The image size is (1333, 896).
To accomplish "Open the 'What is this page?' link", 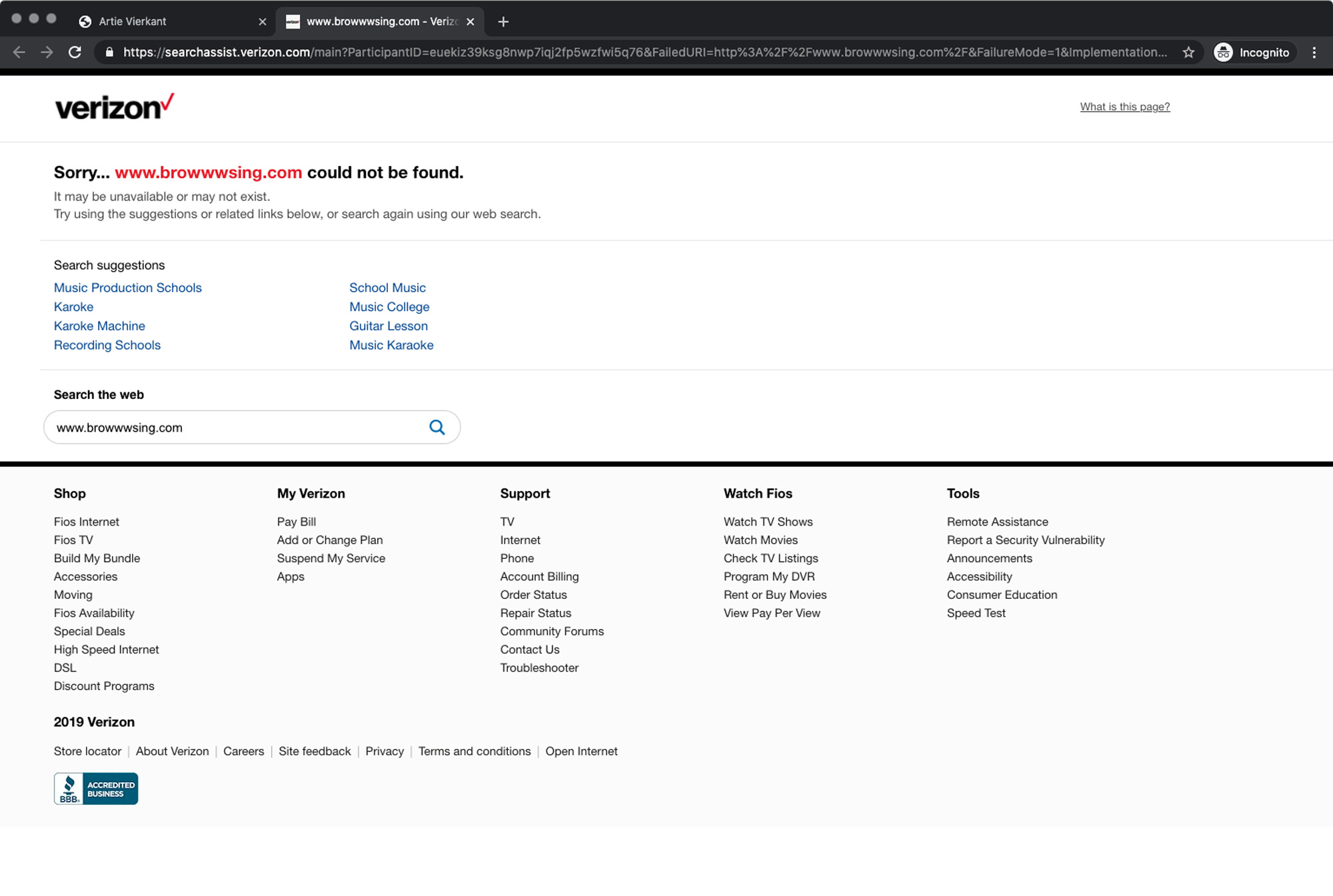I will (x=1124, y=107).
